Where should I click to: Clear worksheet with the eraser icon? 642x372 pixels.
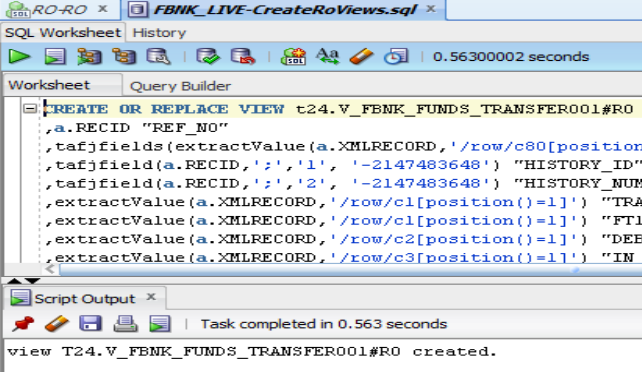point(361,56)
